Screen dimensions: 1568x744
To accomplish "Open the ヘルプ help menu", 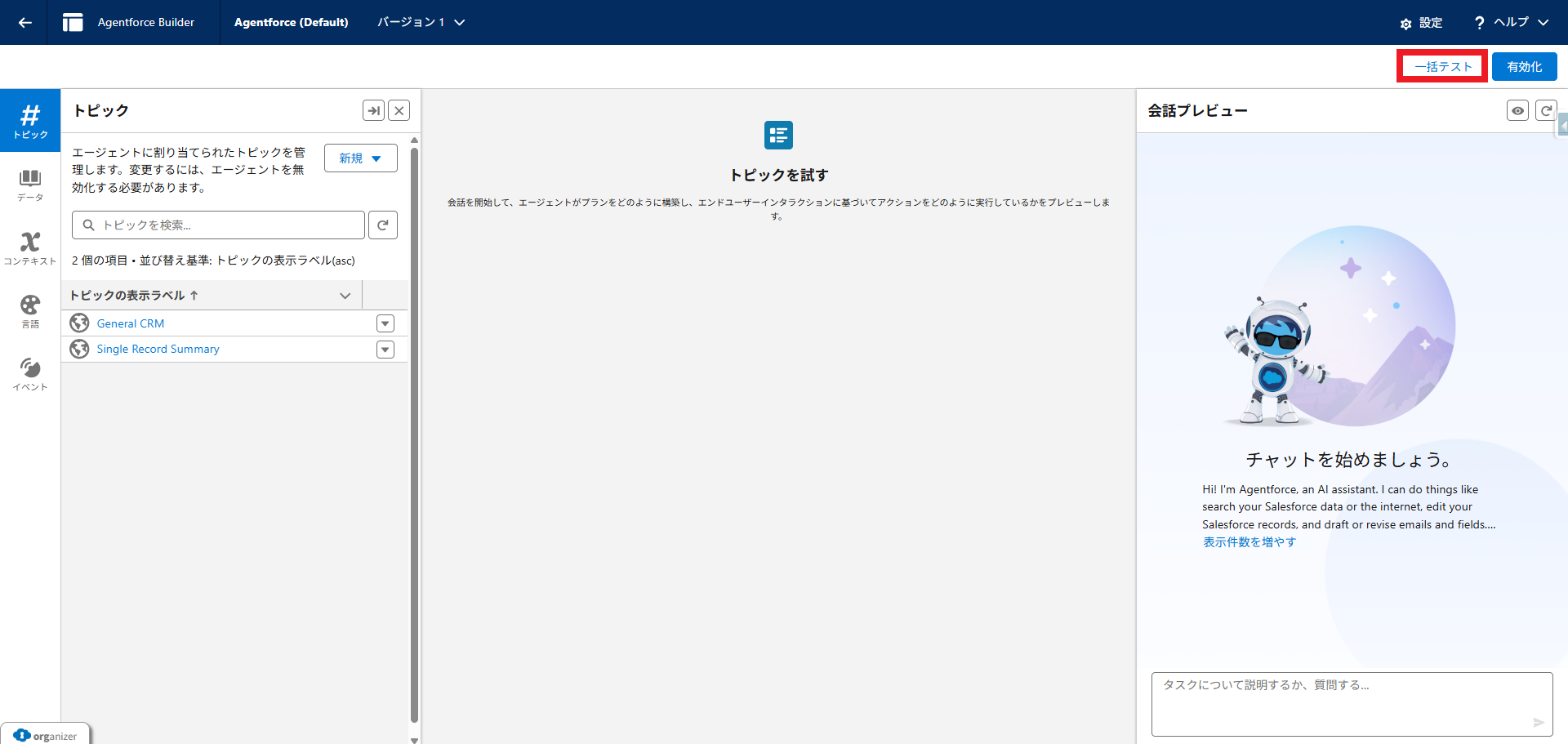I will (1511, 22).
